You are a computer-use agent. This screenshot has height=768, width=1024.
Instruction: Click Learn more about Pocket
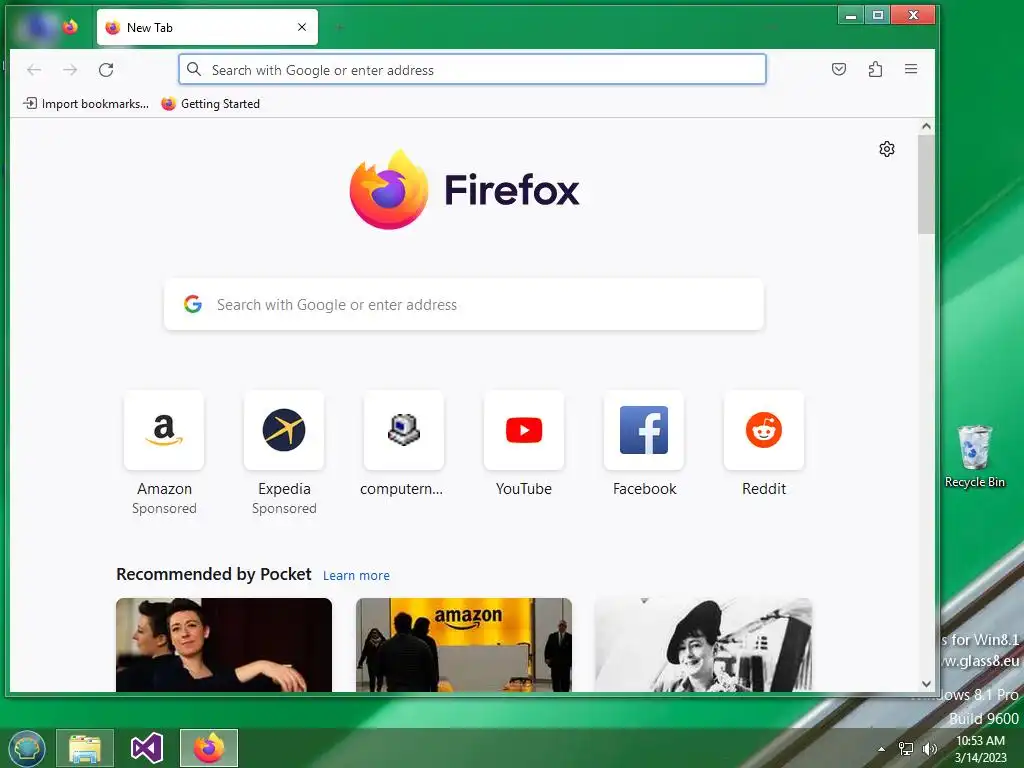(x=356, y=575)
